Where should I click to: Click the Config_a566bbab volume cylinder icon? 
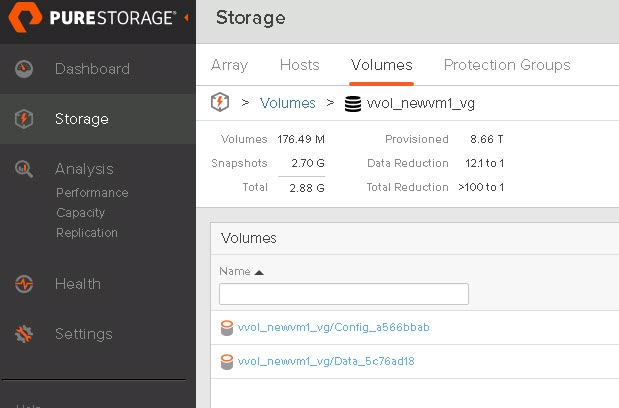227,328
